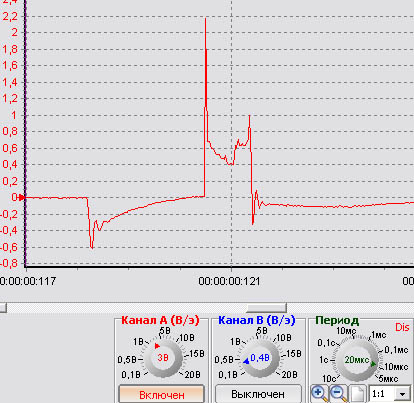Image resolution: width=414 pixels, height=403 pixels.
Task: Click the Канал B knob center showing 0,4В
Action: [x=260, y=358]
